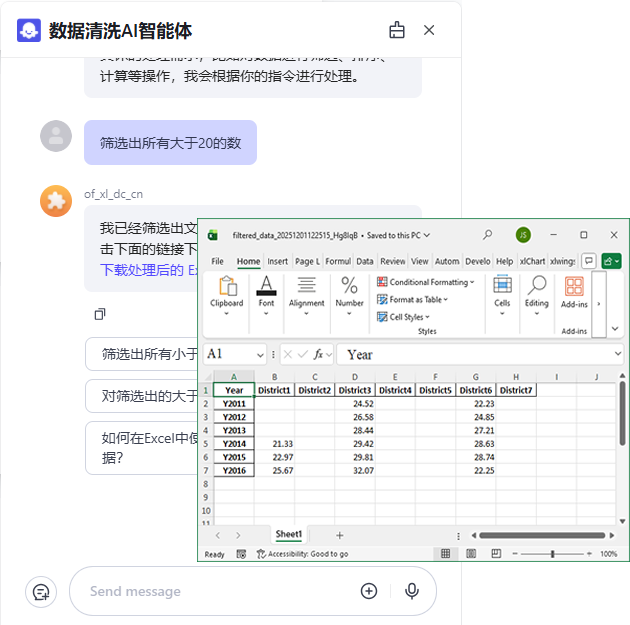
Task: Click the user message 'filter greater than 20' bubble
Action: coord(170,143)
